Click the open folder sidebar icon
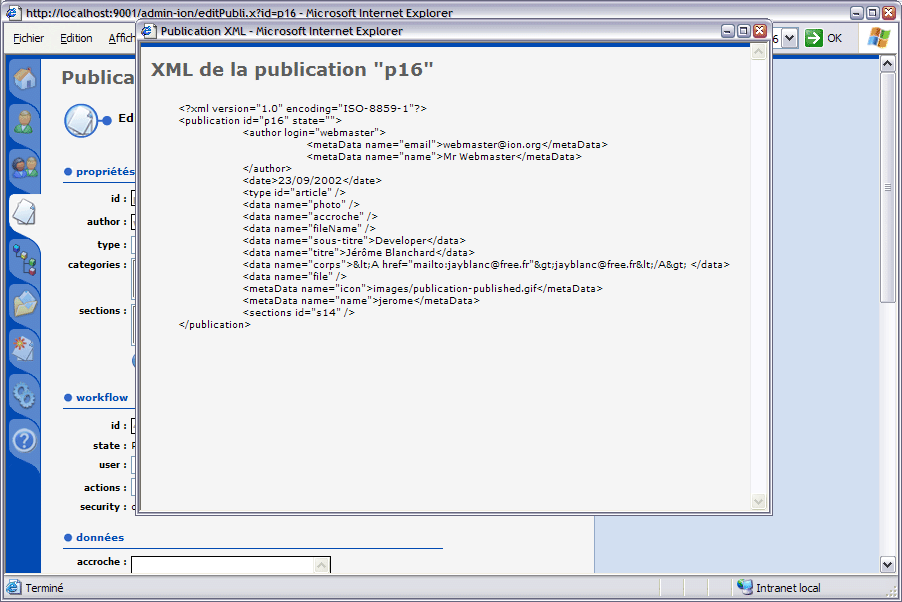The height and width of the screenshot is (602, 902). (x=24, y=303)
